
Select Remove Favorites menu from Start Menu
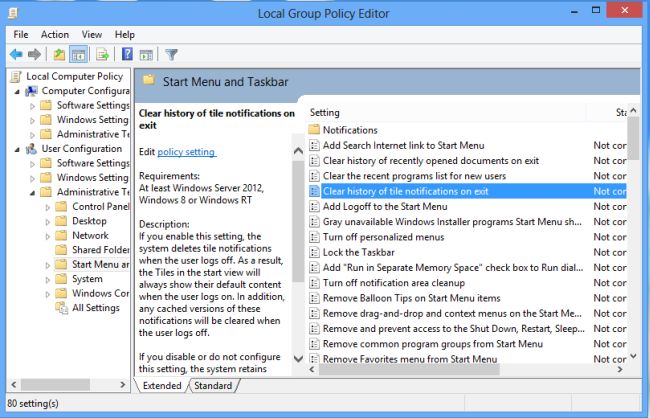pyautogui.click(x=468, y=359)
